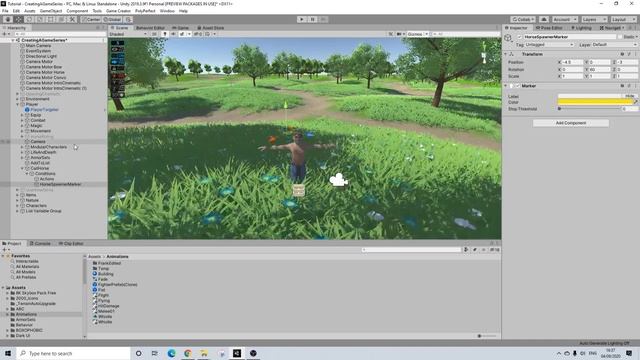Open Microsoft Edge from the taskbar
The image size is (640, 360).
point(171,353)
